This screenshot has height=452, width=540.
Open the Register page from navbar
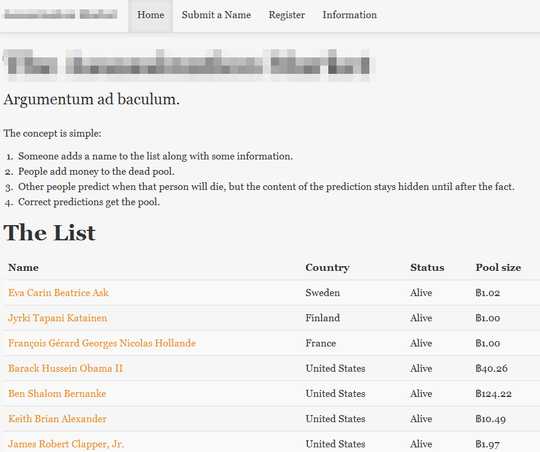(x=287, y=16)
